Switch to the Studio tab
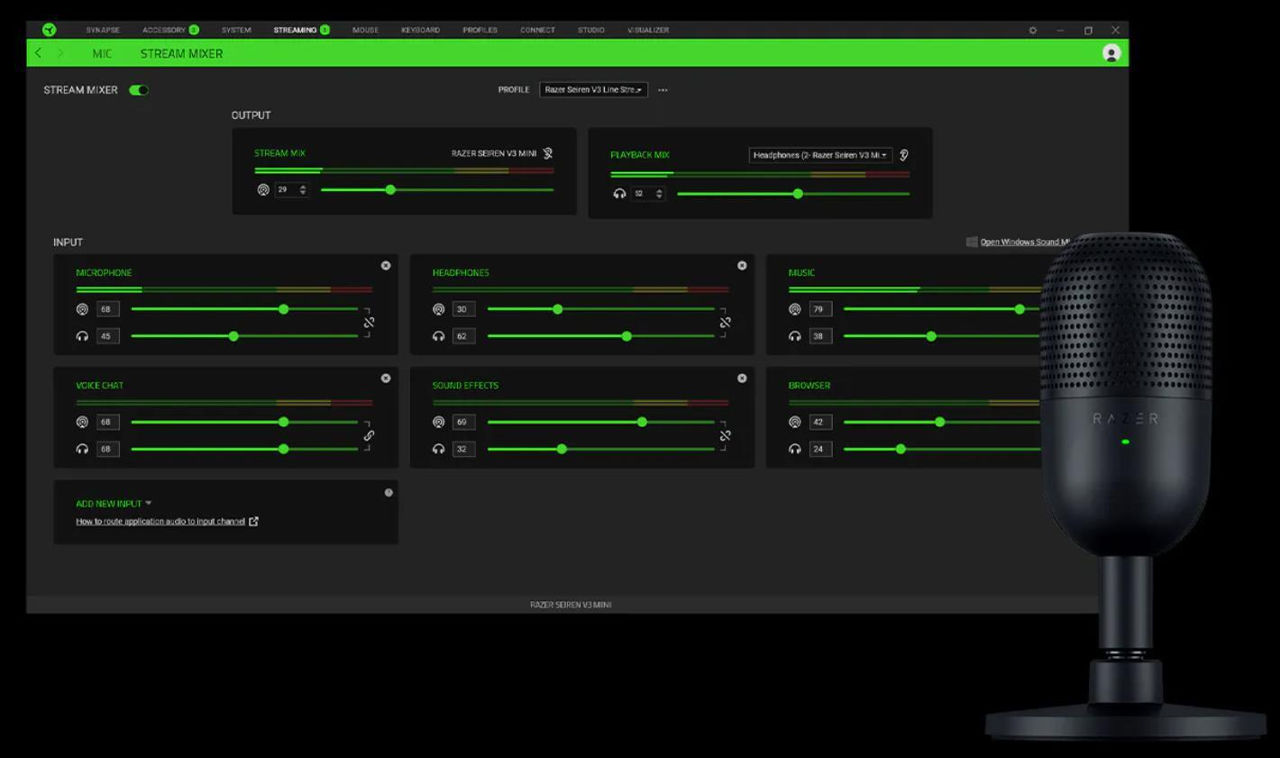The height and width of the screenshot is (758, 1280). click(x=591, y=30)
